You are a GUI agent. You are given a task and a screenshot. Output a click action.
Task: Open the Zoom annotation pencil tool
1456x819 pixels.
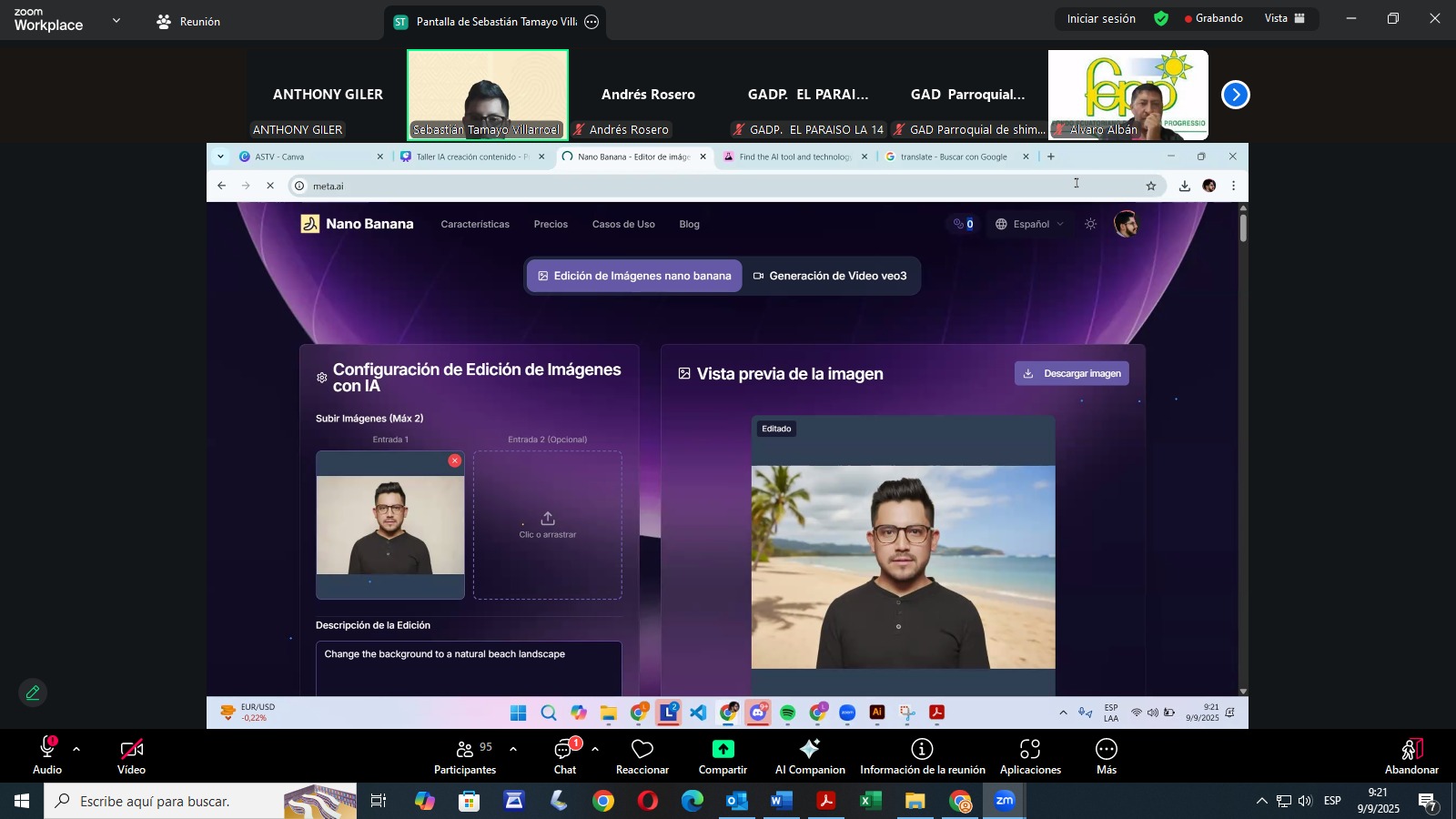pyautogui.click(x=33, y=693)
